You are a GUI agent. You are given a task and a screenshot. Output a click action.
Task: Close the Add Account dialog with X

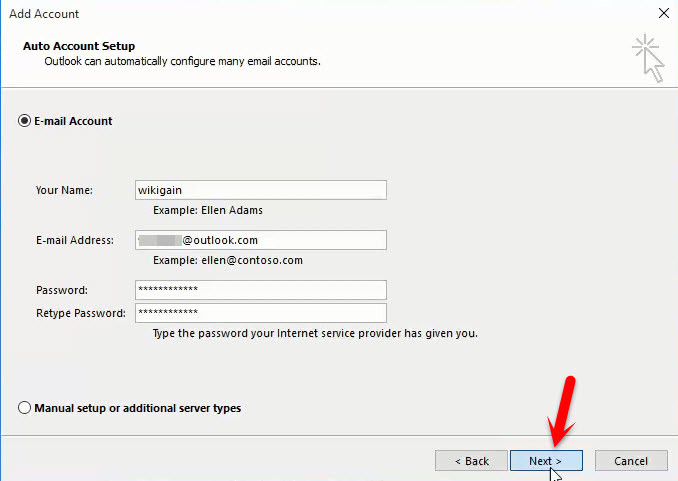tap(664, 13)
